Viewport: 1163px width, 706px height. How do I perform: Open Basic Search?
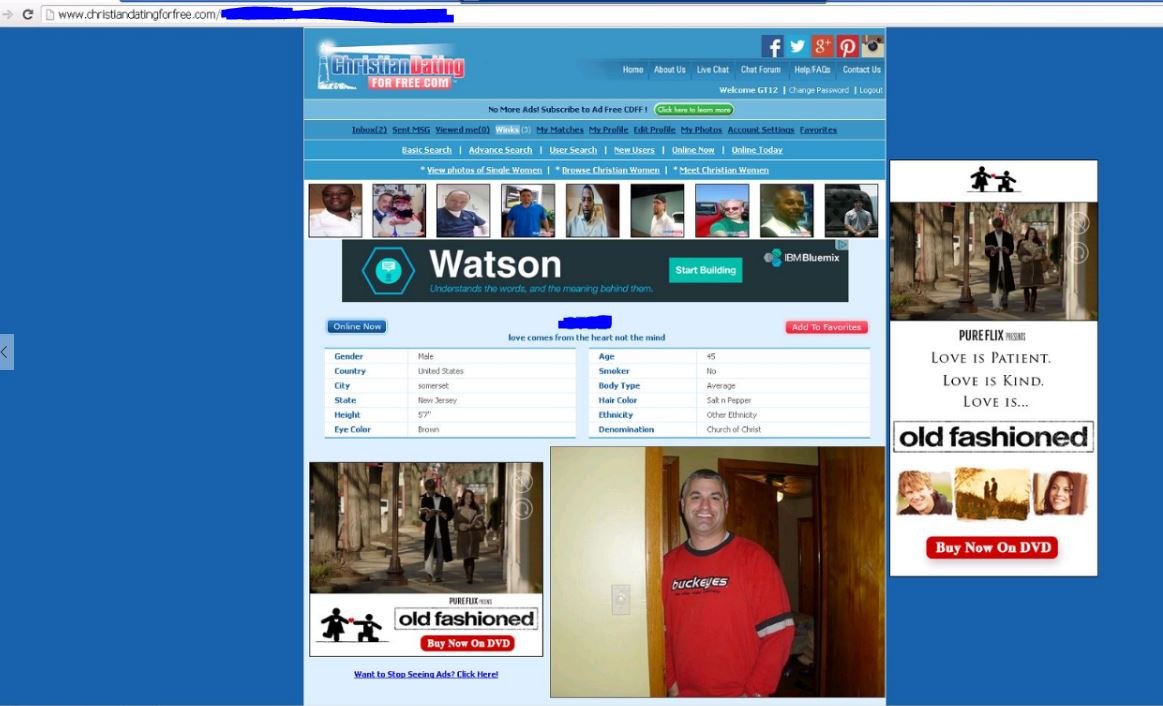[x=426, y=150]
